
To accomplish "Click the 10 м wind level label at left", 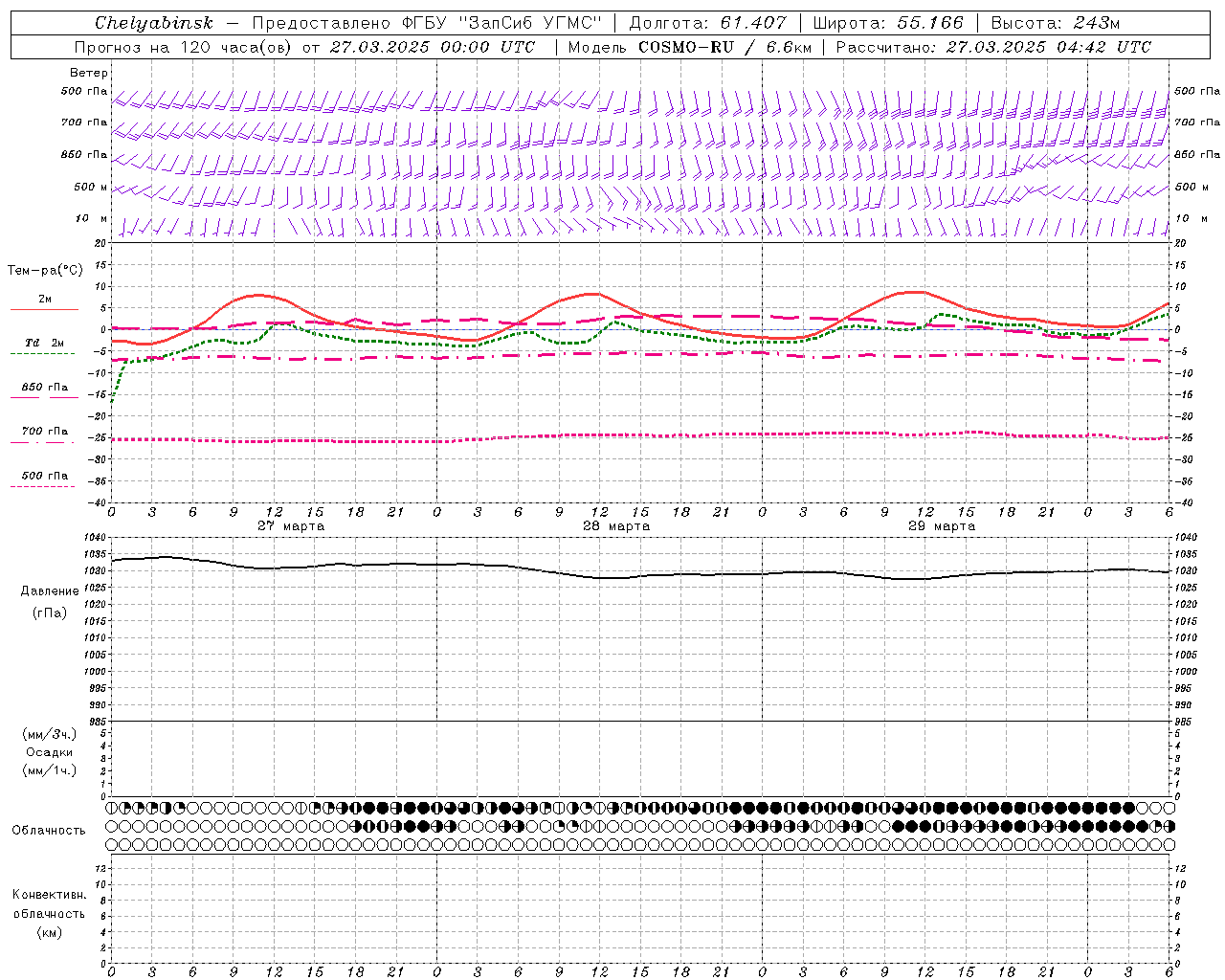I will (x=92, y=219).
